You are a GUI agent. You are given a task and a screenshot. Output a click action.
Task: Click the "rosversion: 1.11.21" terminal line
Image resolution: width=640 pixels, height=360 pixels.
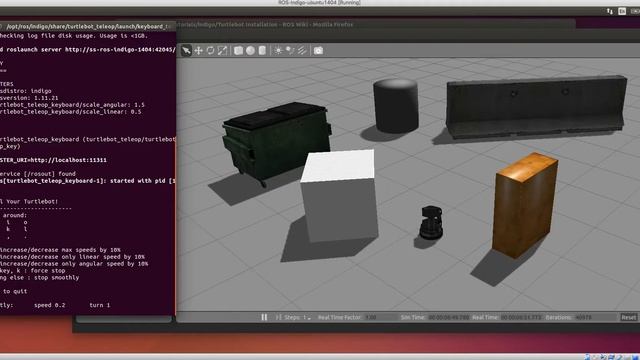click(x=29, y=98)
